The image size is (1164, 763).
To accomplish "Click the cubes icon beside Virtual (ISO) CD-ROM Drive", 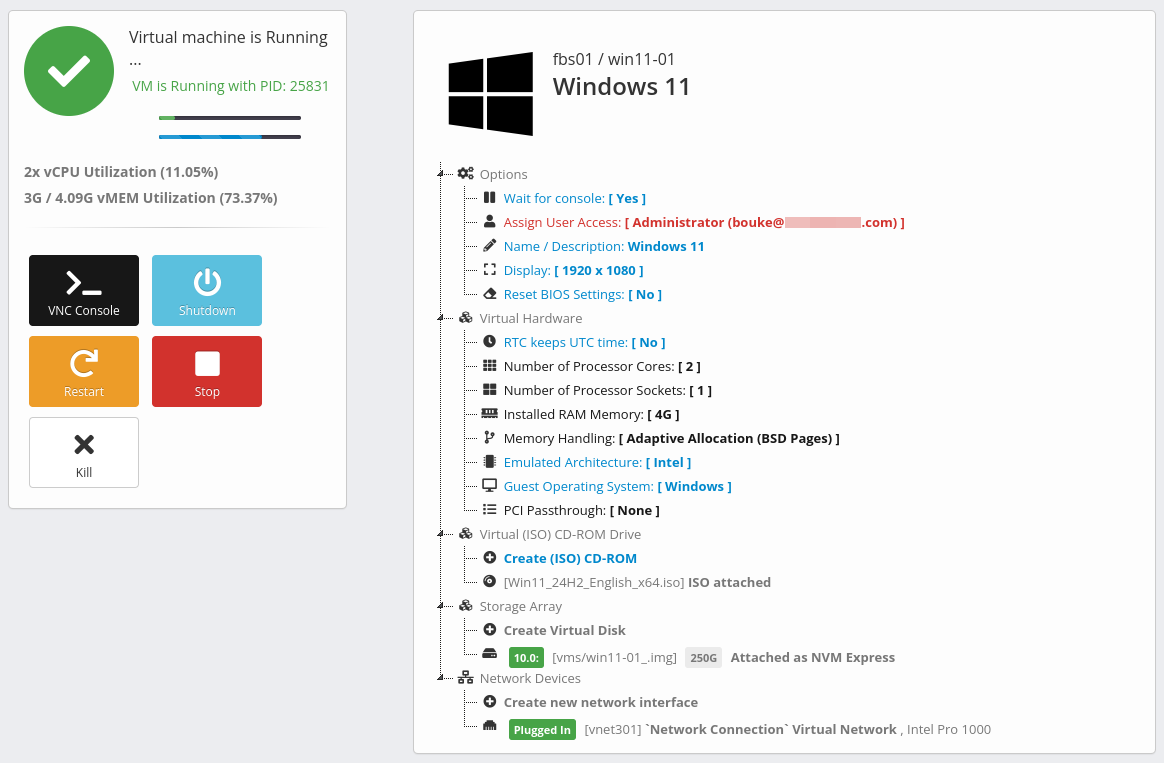I will pos(465,534).
